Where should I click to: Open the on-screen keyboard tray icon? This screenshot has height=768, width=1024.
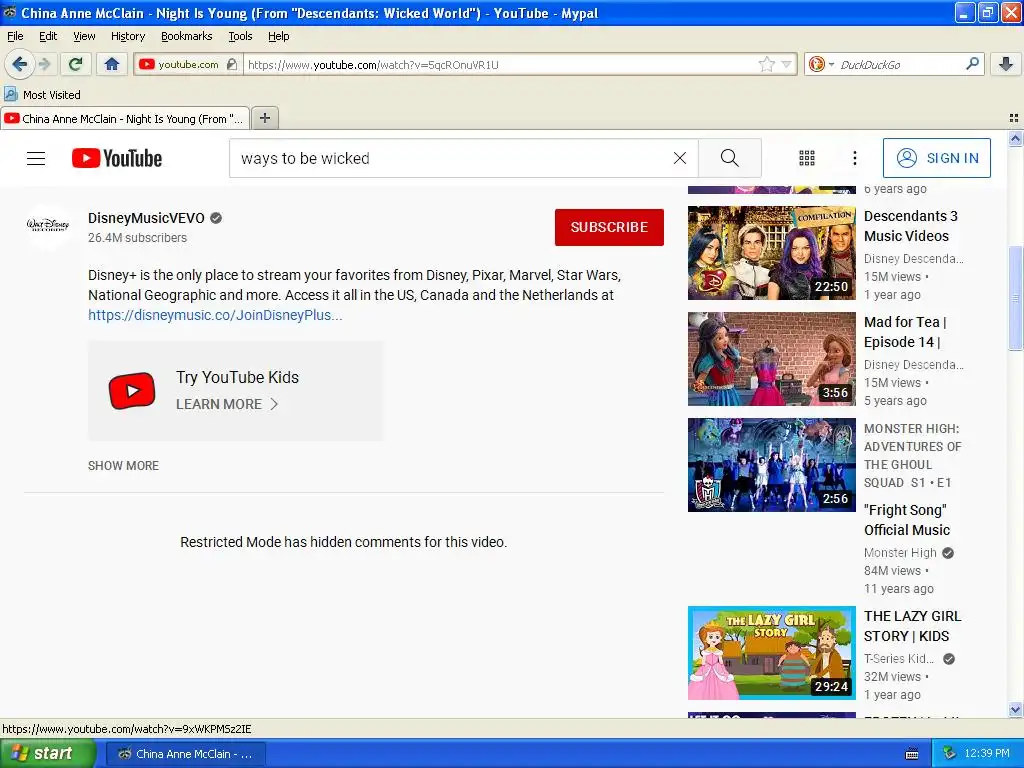912,754
